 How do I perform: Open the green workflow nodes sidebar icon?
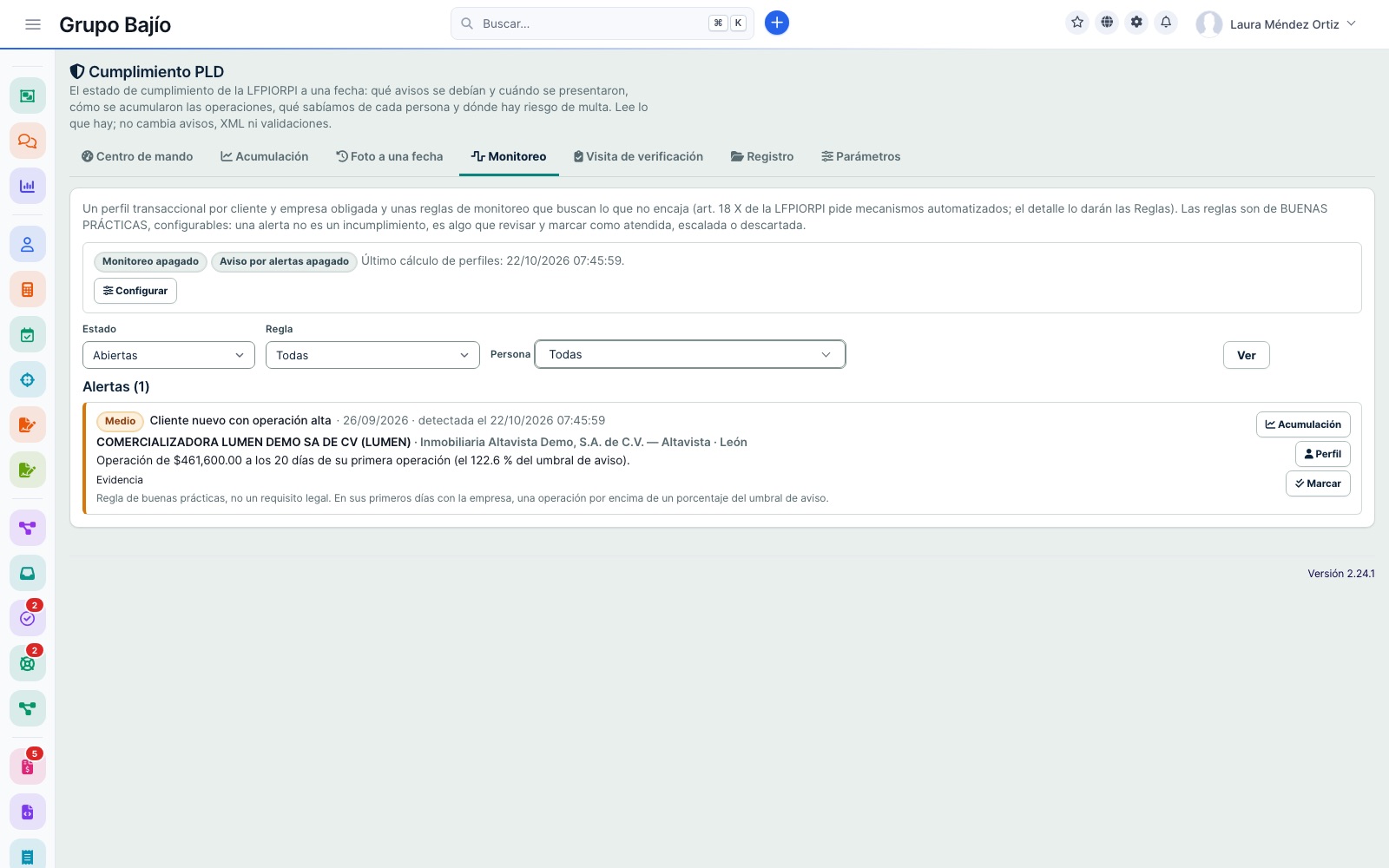[28, 708]
